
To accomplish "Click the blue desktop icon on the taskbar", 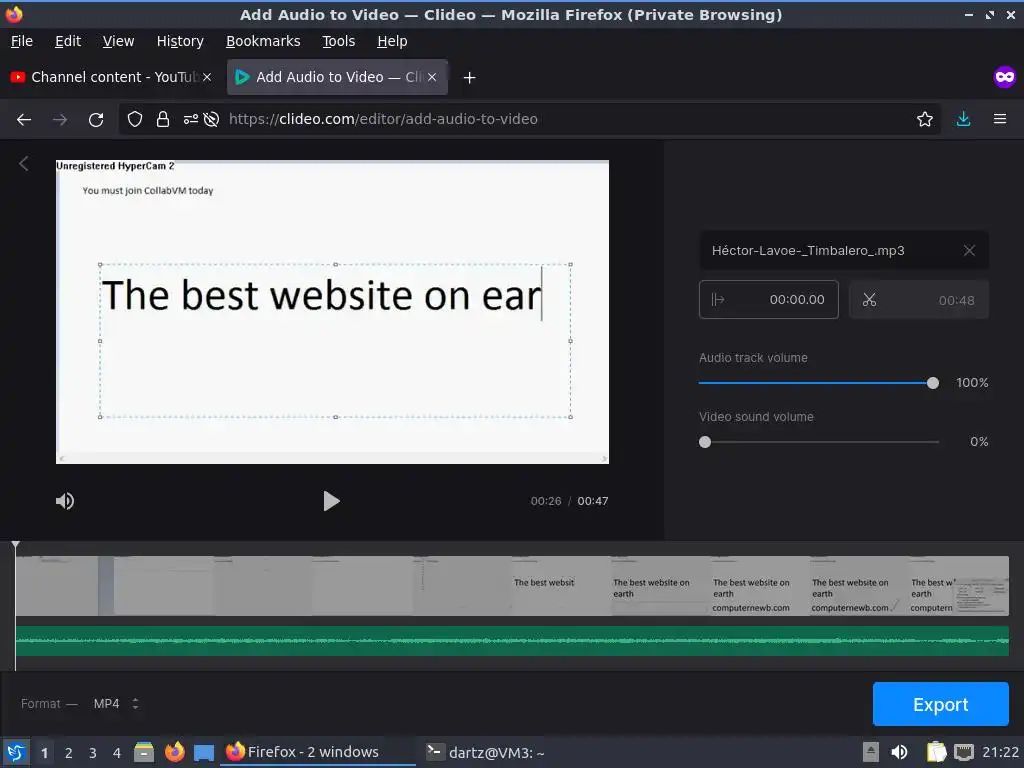I will pos(204,753).
